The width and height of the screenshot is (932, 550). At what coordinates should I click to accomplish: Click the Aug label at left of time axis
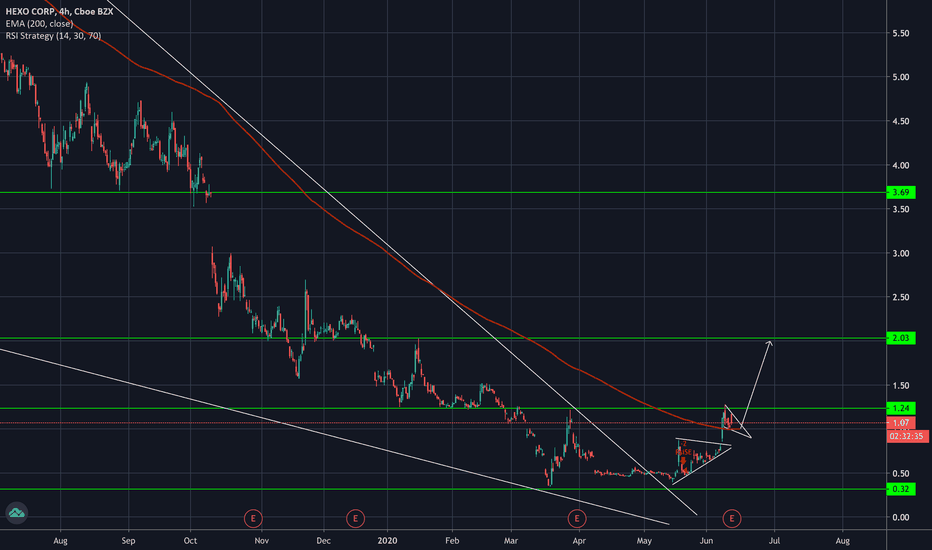(60, 540)
